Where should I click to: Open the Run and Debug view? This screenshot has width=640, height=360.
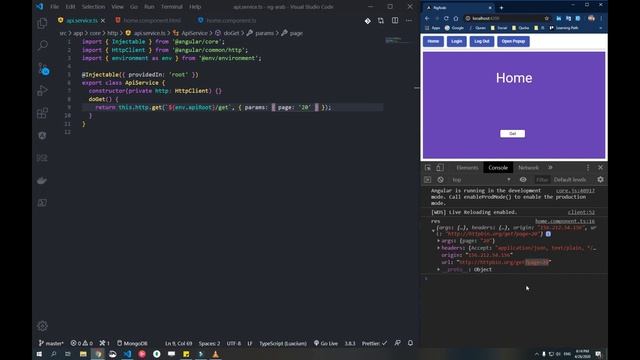click(x=42, y=91)
